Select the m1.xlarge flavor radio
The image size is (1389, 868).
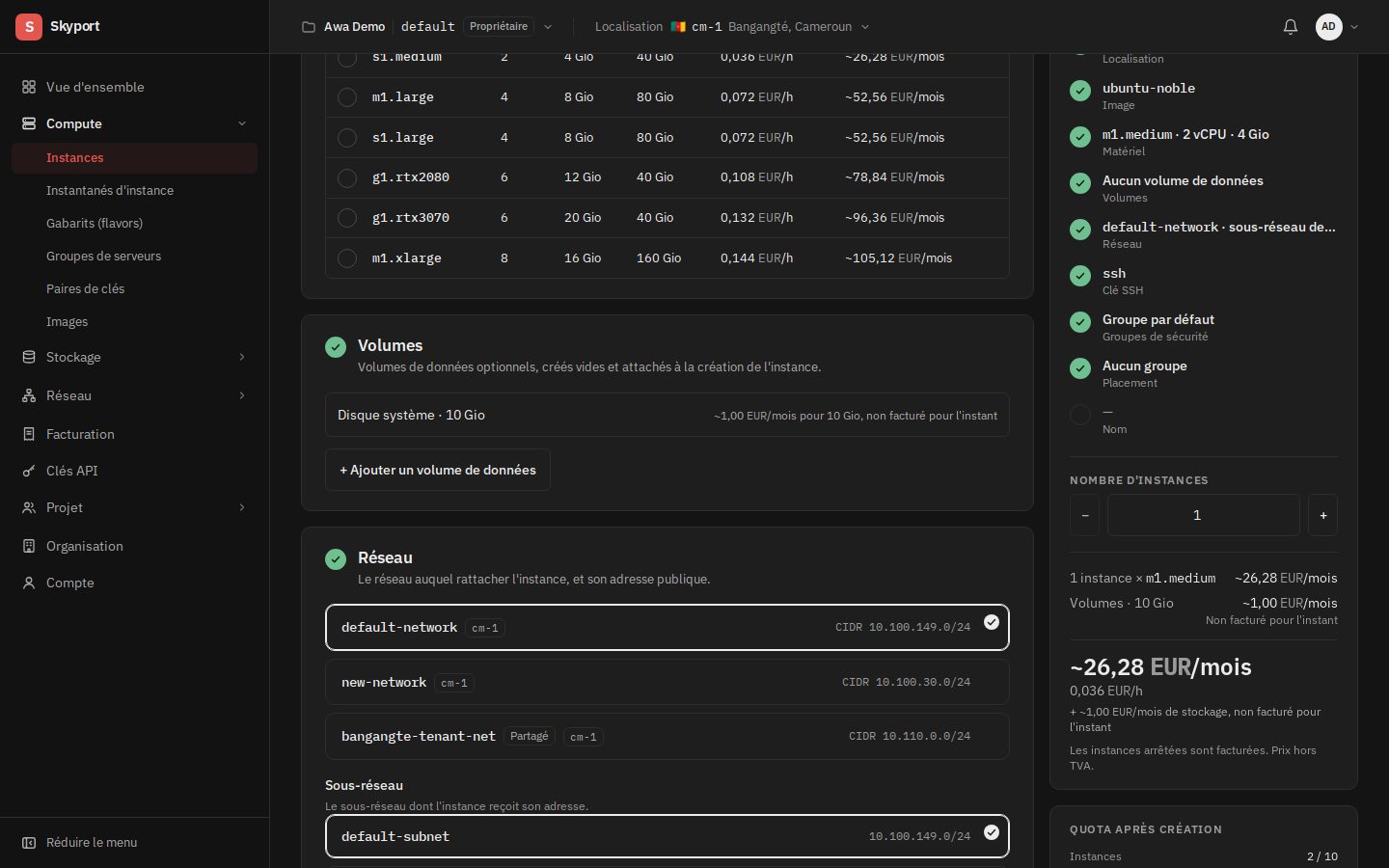point(347,258)
